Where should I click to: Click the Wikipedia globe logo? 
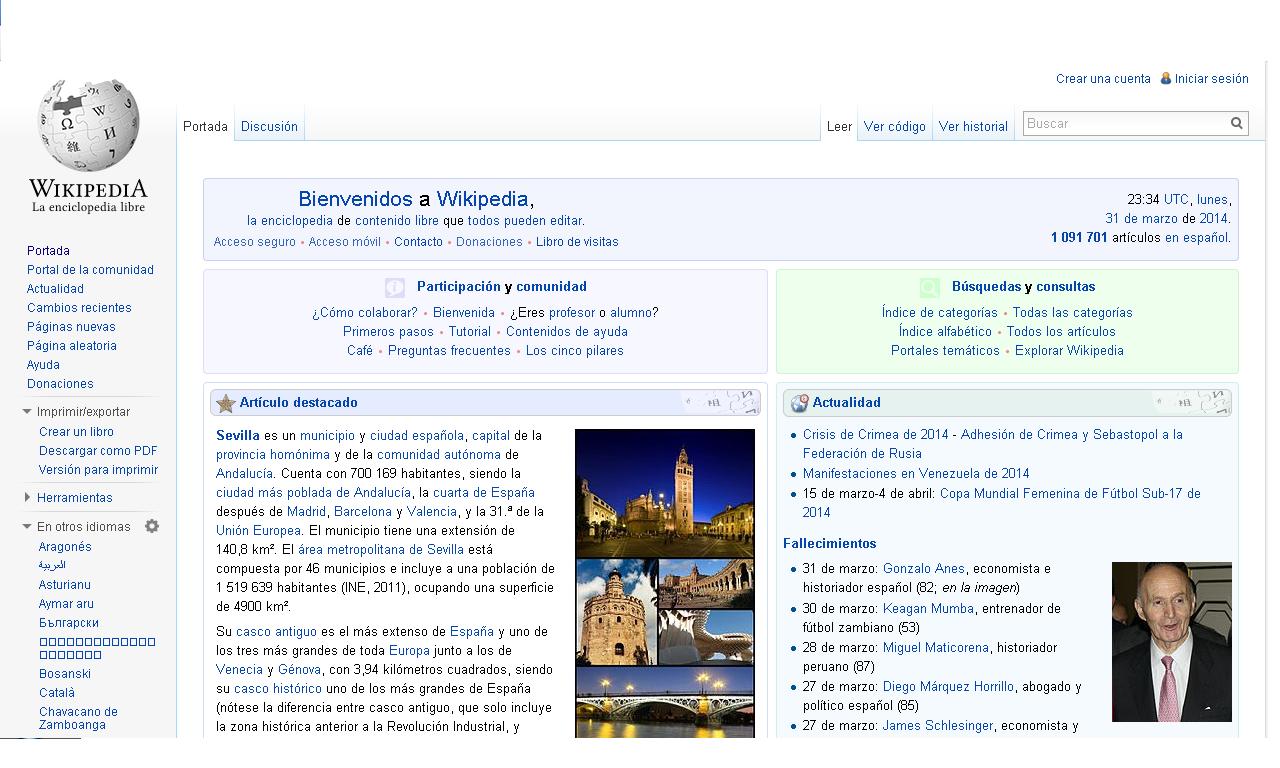(x=88, y=126)
